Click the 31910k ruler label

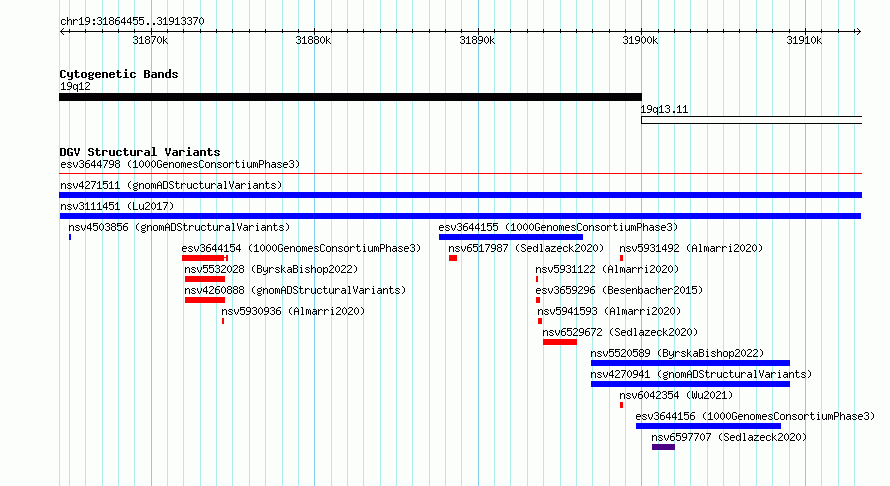tap(804, 41)
